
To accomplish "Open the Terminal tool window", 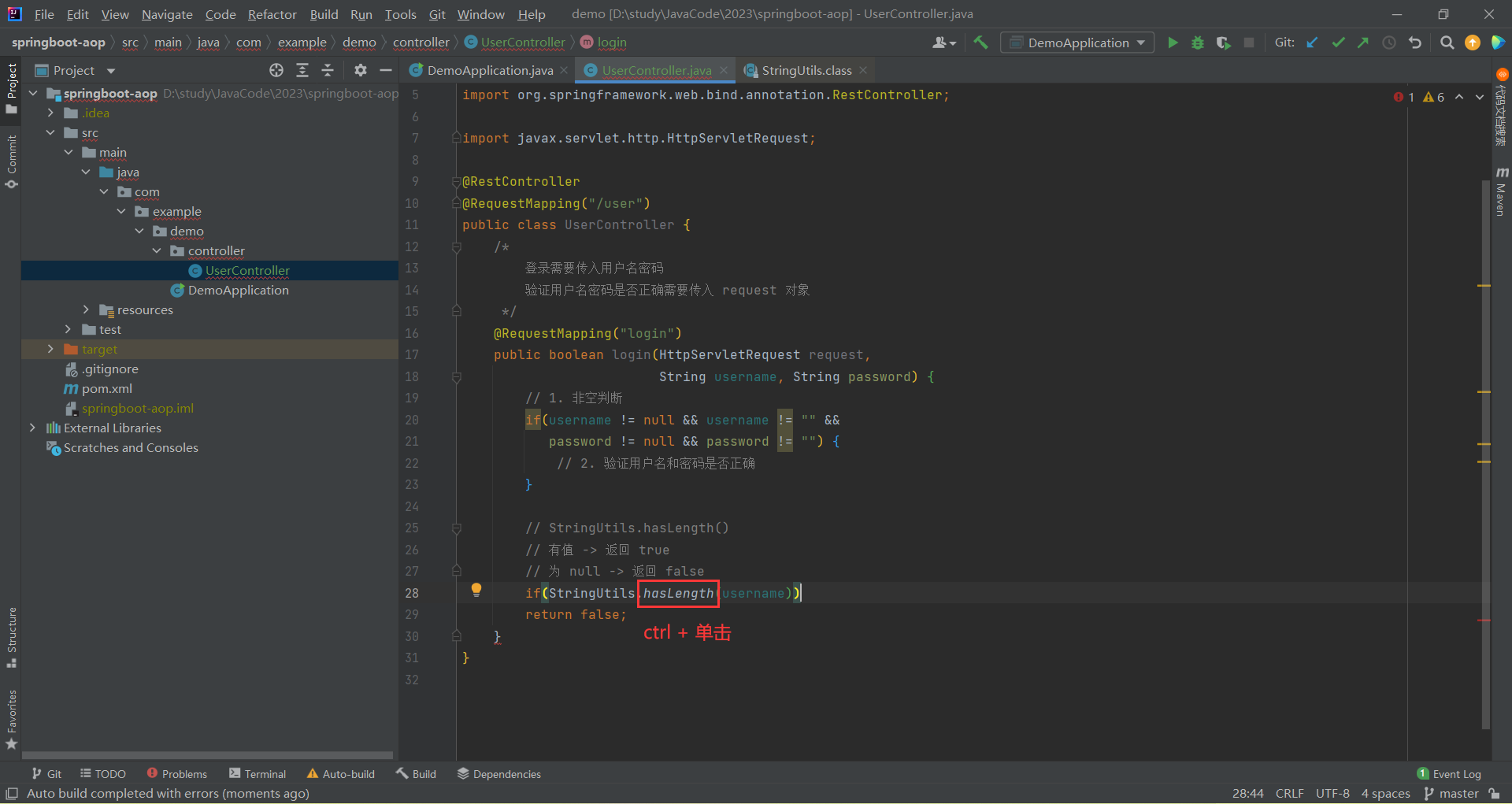I will (258, 774).
